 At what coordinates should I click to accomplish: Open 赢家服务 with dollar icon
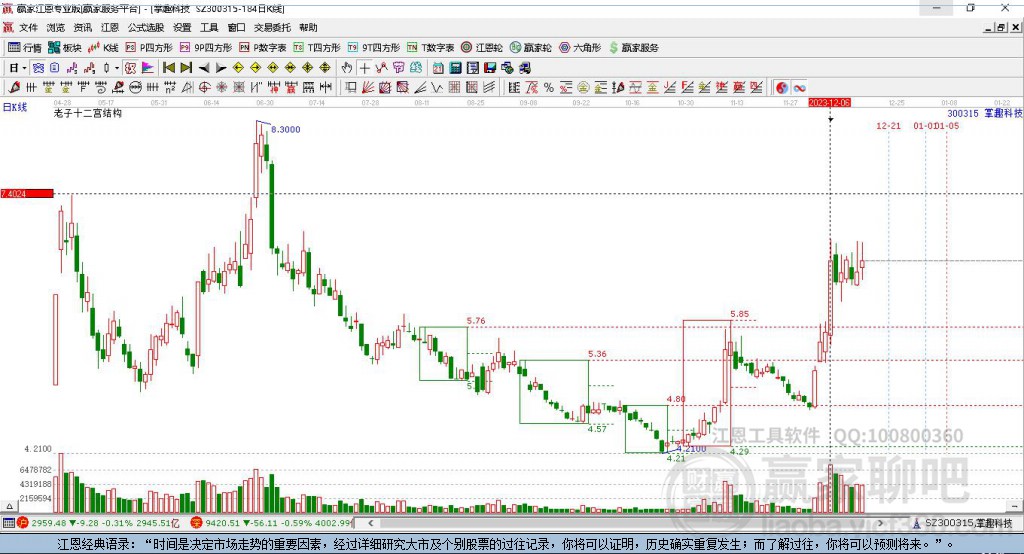[x=634, y=48]
